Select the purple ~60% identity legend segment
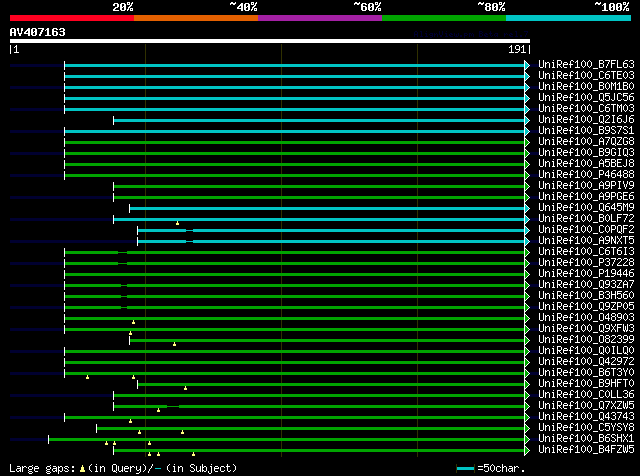The width and height of the screenshot is (640, 476). (320, 18)
